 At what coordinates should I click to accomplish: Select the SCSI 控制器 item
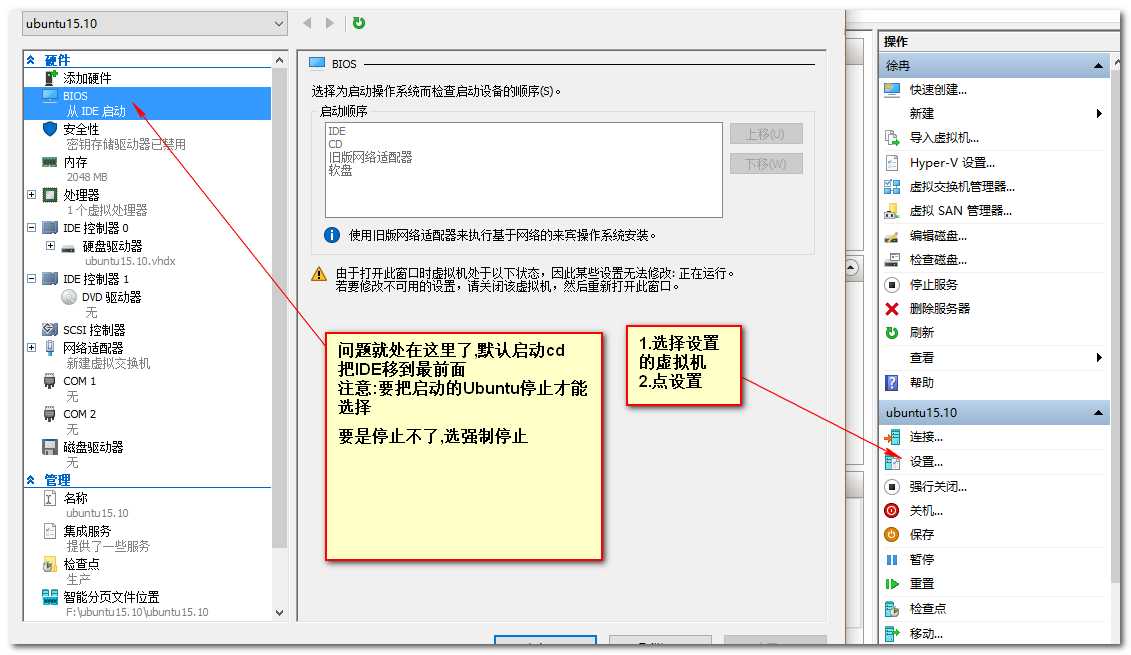click(94, 330)
